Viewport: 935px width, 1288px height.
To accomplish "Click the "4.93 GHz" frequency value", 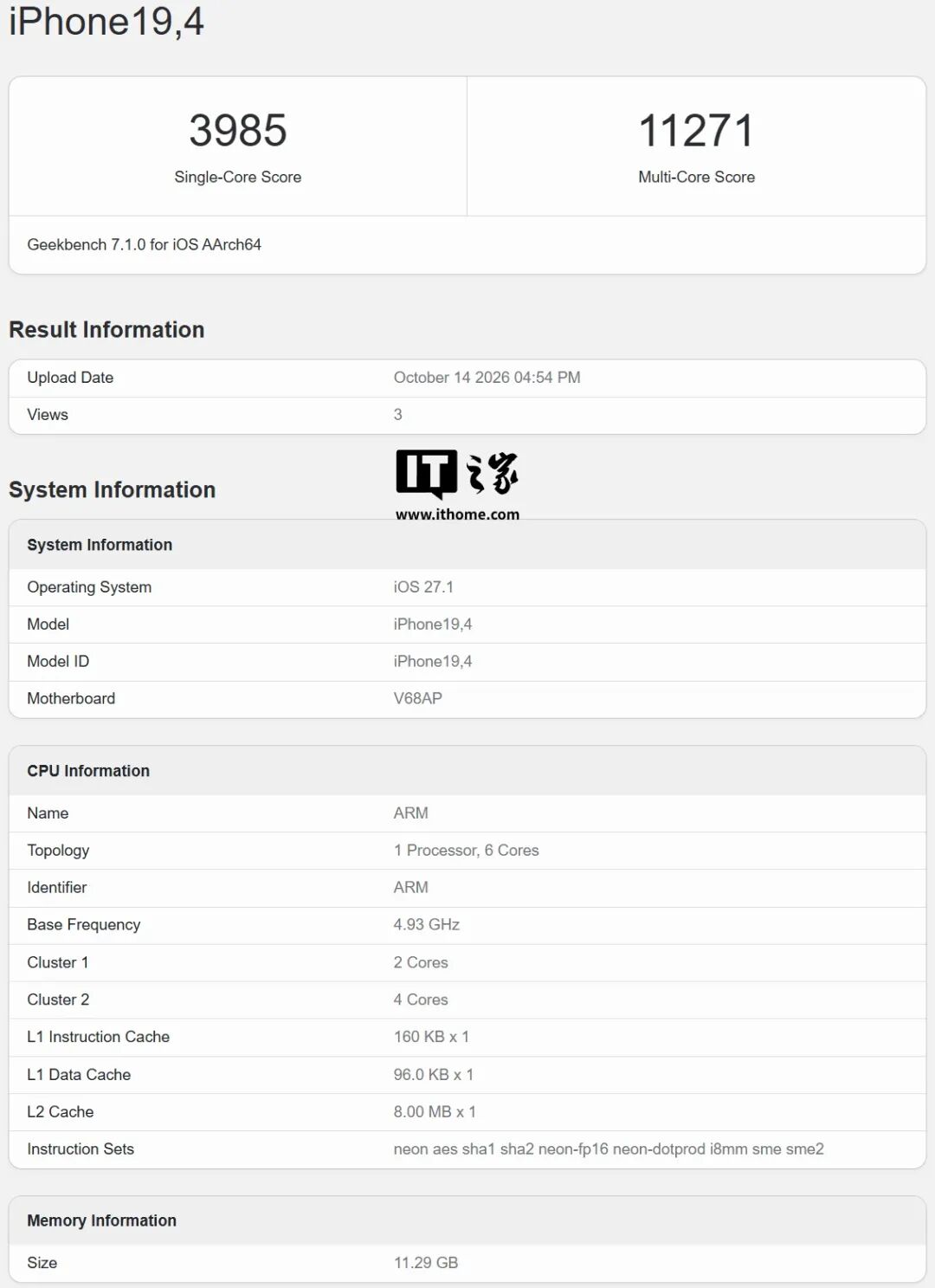I will [427, 925].
